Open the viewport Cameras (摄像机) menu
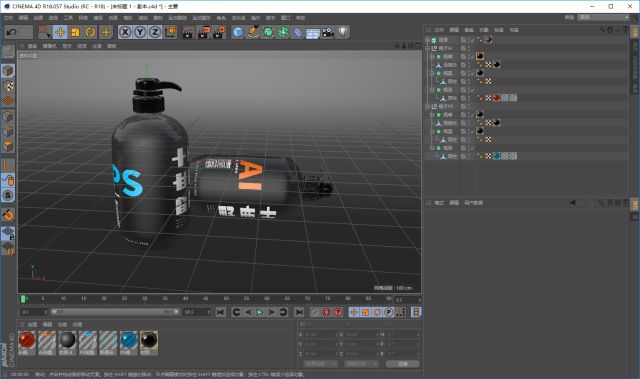 [x=49, y=46]
